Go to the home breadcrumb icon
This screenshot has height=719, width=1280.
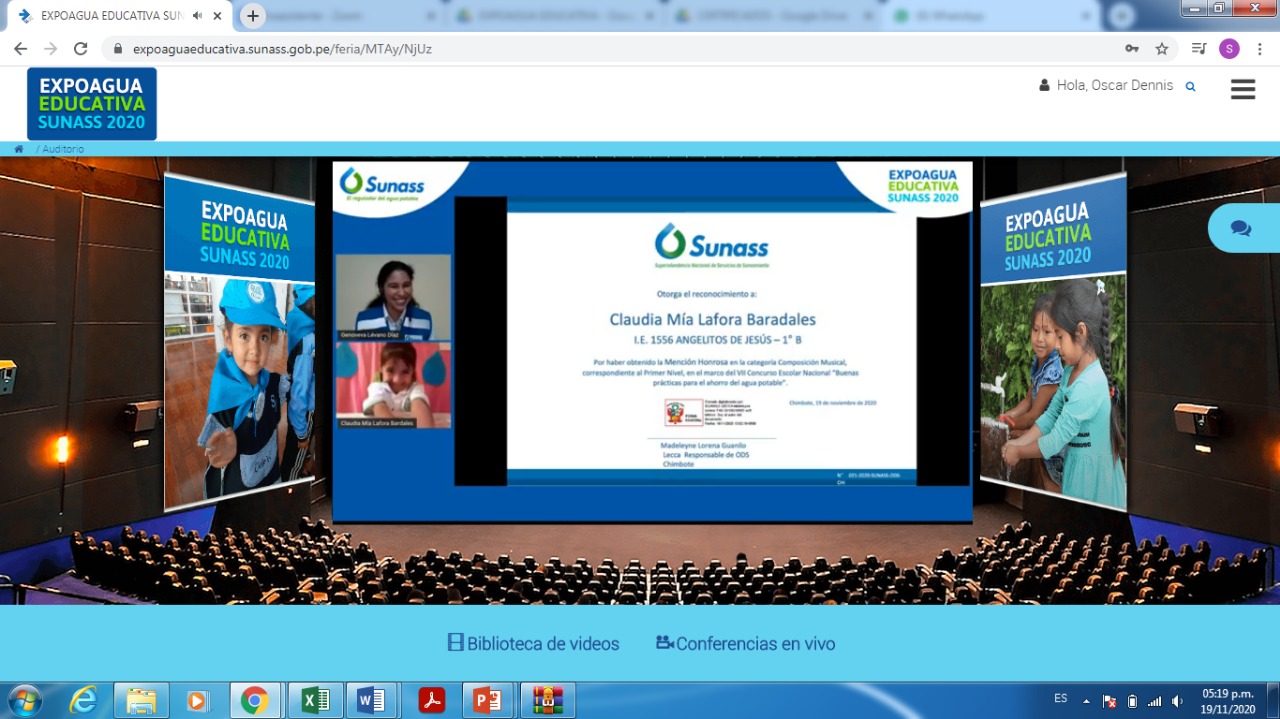pyautogui.click(x=19, y=149)
